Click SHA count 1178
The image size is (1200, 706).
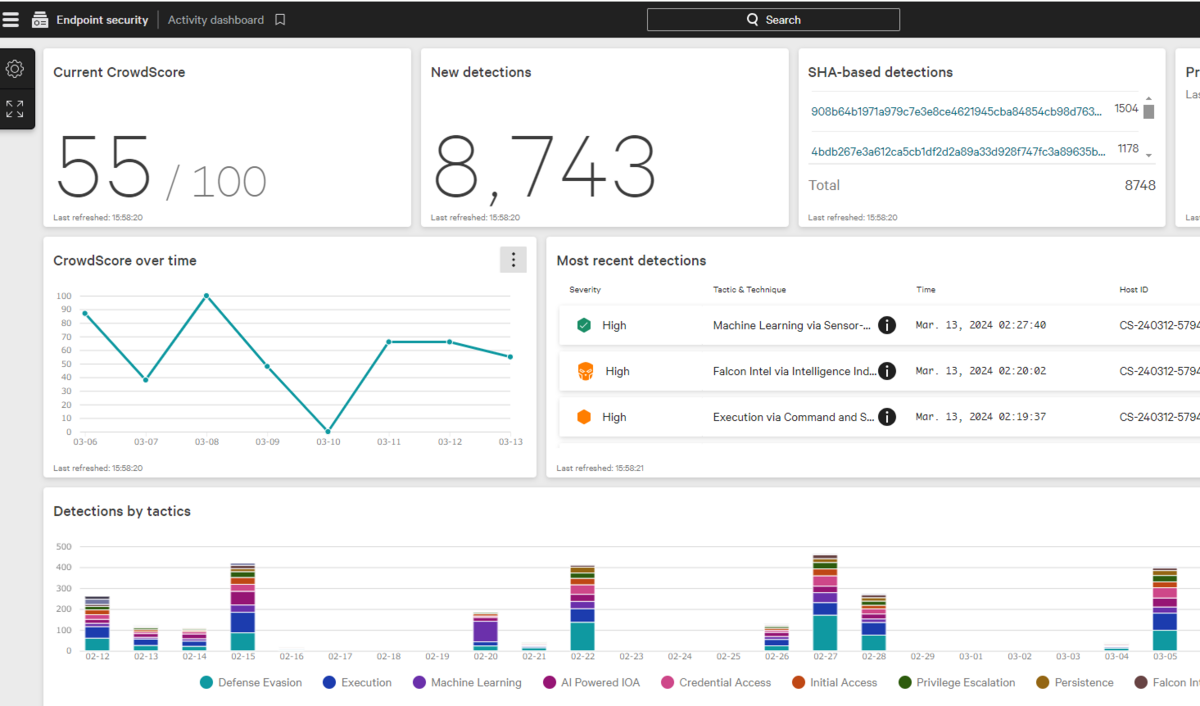[x=1128, y=148]
